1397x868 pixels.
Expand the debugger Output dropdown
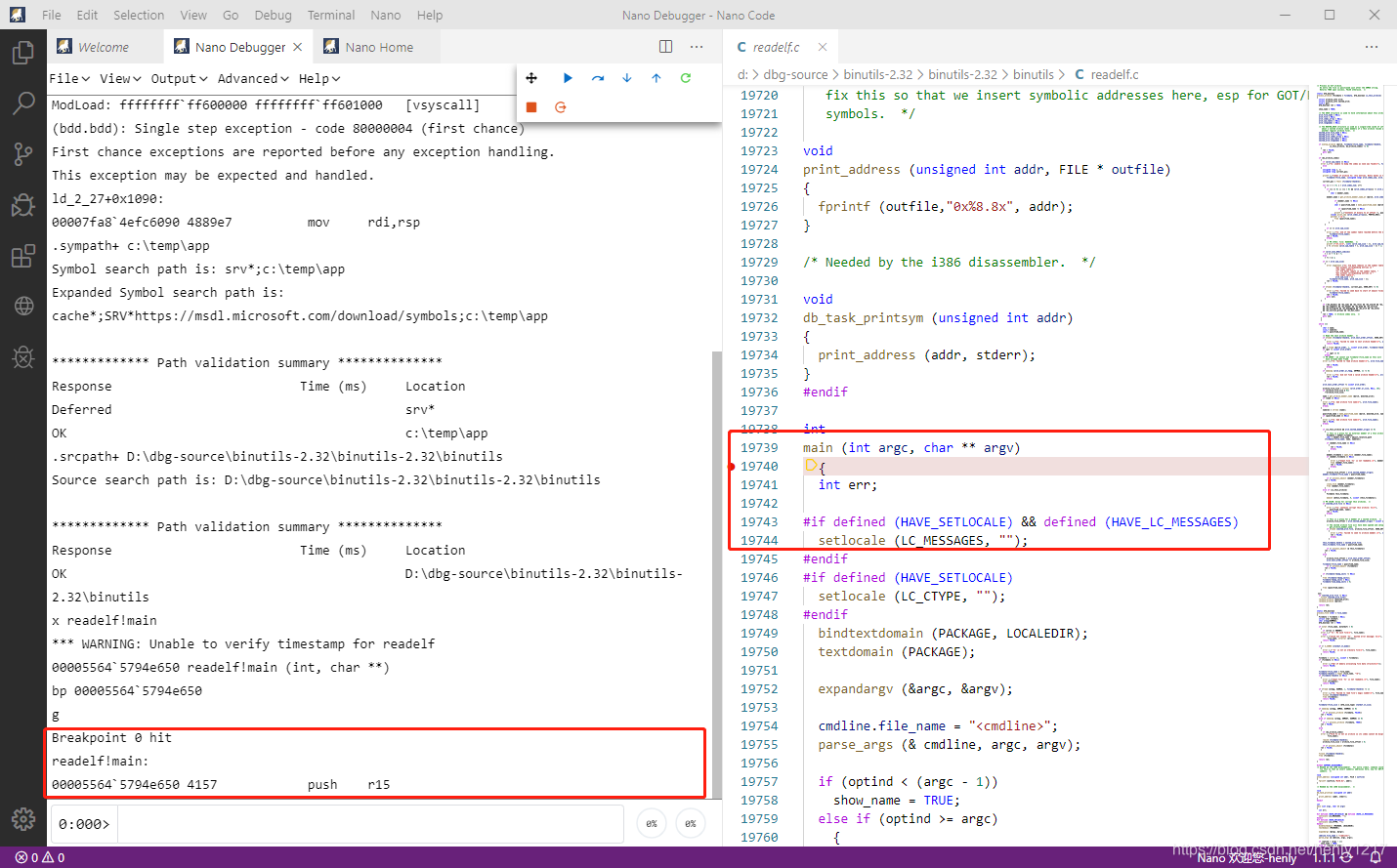179,79
